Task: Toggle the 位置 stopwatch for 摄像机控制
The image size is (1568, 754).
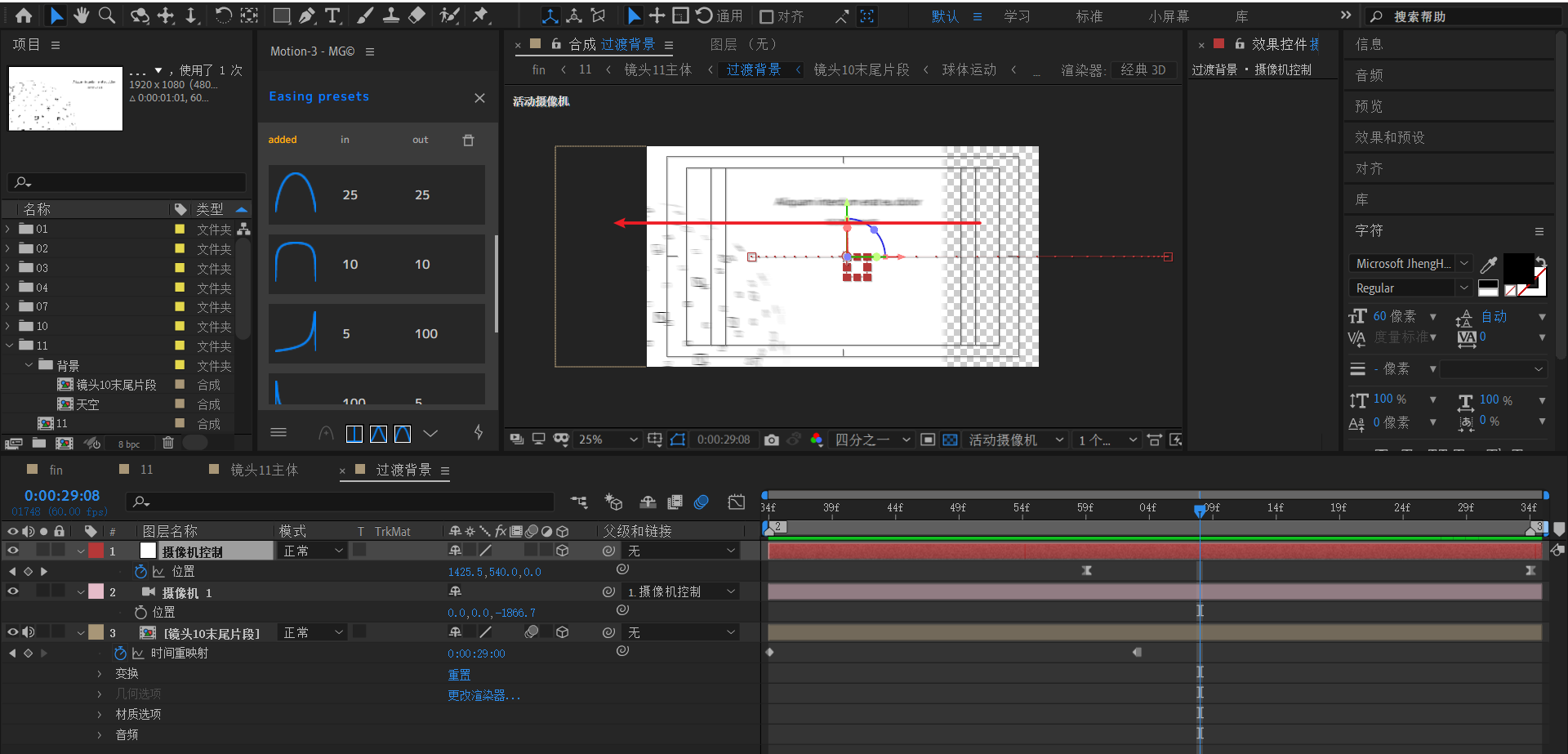Action: 140,571
